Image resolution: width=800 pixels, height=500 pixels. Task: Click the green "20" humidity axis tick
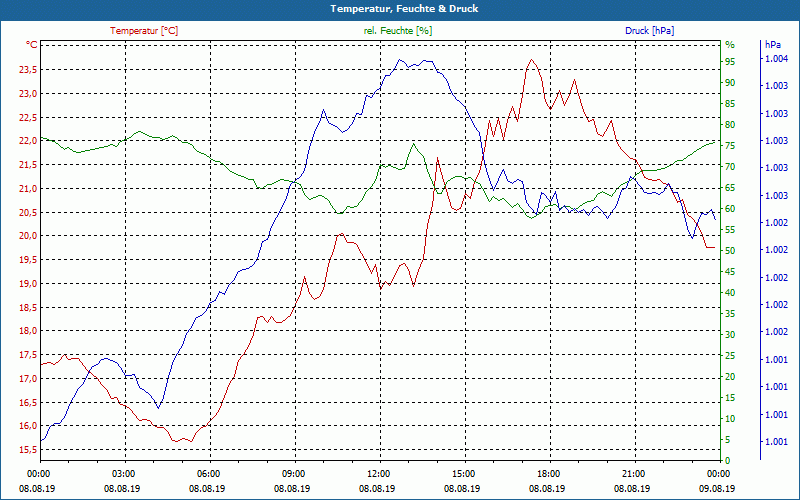point(730,377)
